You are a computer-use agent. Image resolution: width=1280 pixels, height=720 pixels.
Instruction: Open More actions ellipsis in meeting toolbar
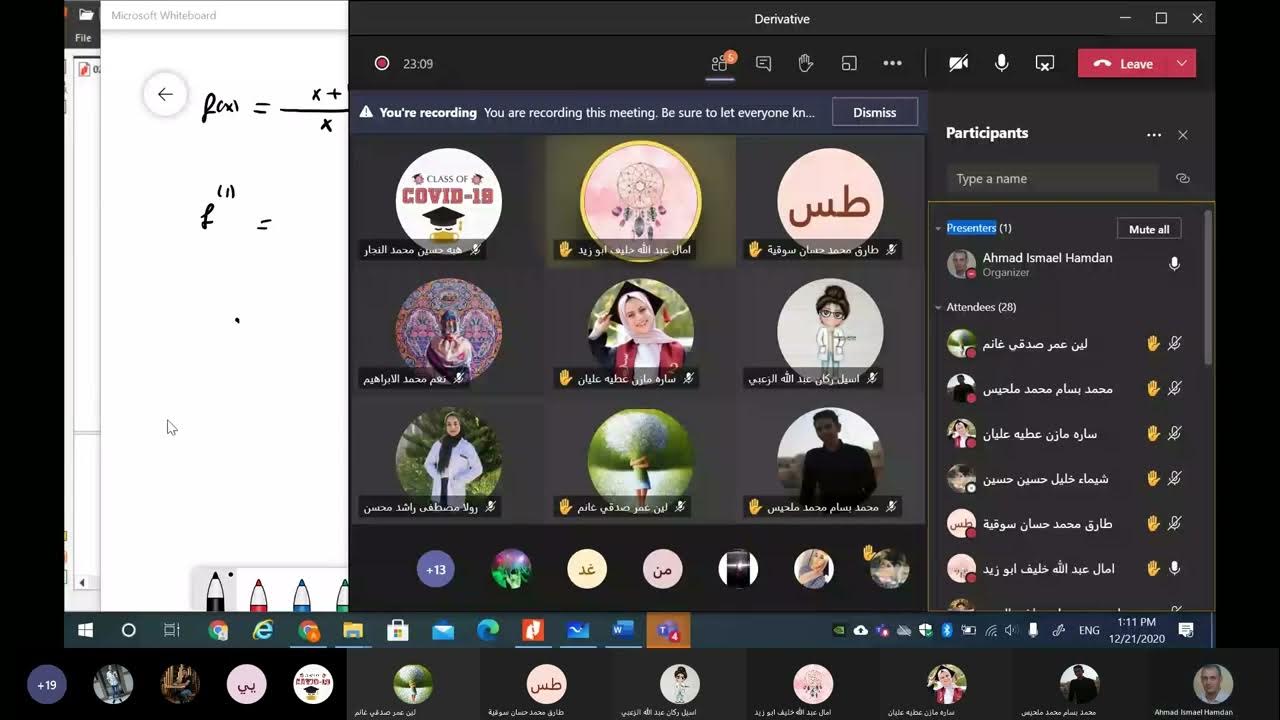click(x=892, y=63)
